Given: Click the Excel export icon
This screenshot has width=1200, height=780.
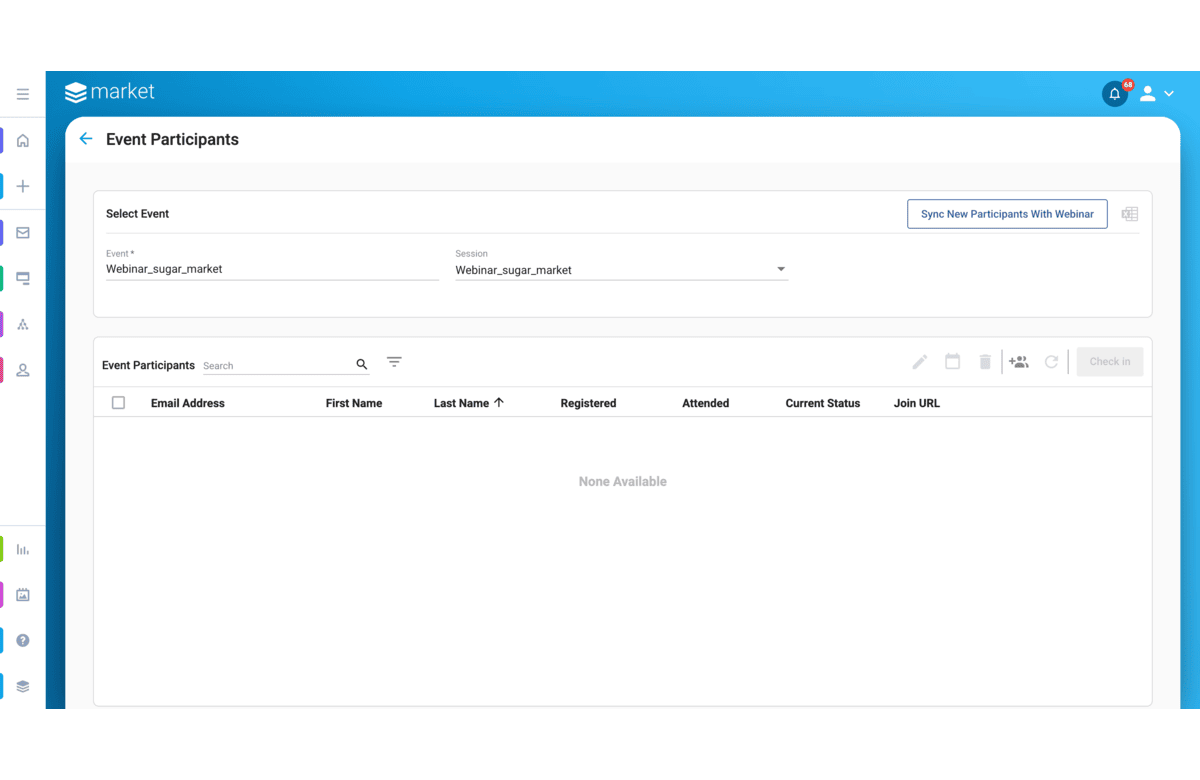Looking at the screenshot, I should pyautogui.click(x=1129, y=214).
